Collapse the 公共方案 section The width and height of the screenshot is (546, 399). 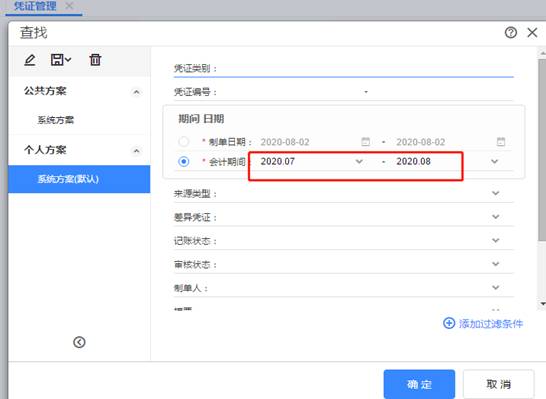pyautogui.click(x=136, y=92)
